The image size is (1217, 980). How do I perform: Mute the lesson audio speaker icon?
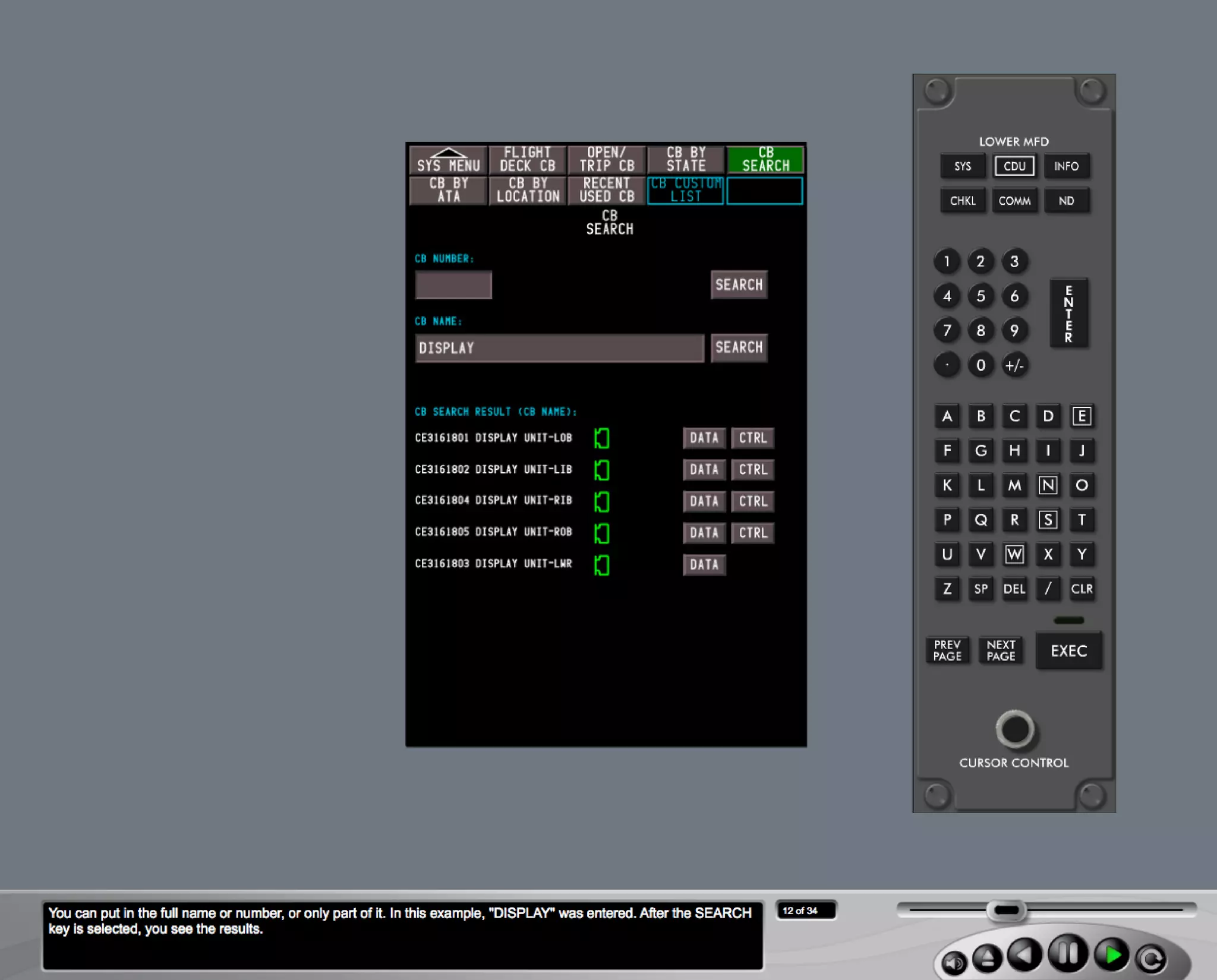954,962
